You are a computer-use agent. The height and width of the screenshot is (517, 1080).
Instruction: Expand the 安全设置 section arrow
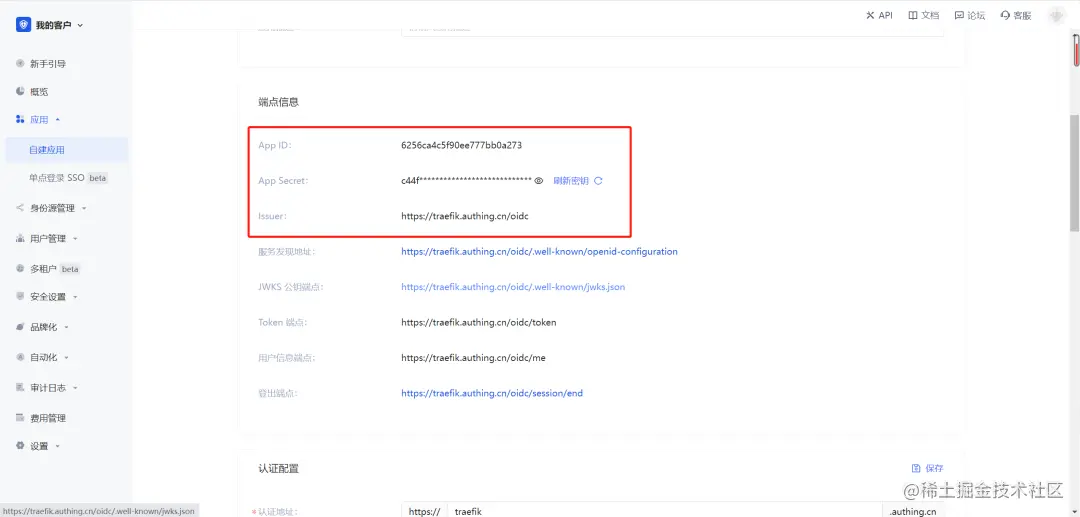click(75, 297)
